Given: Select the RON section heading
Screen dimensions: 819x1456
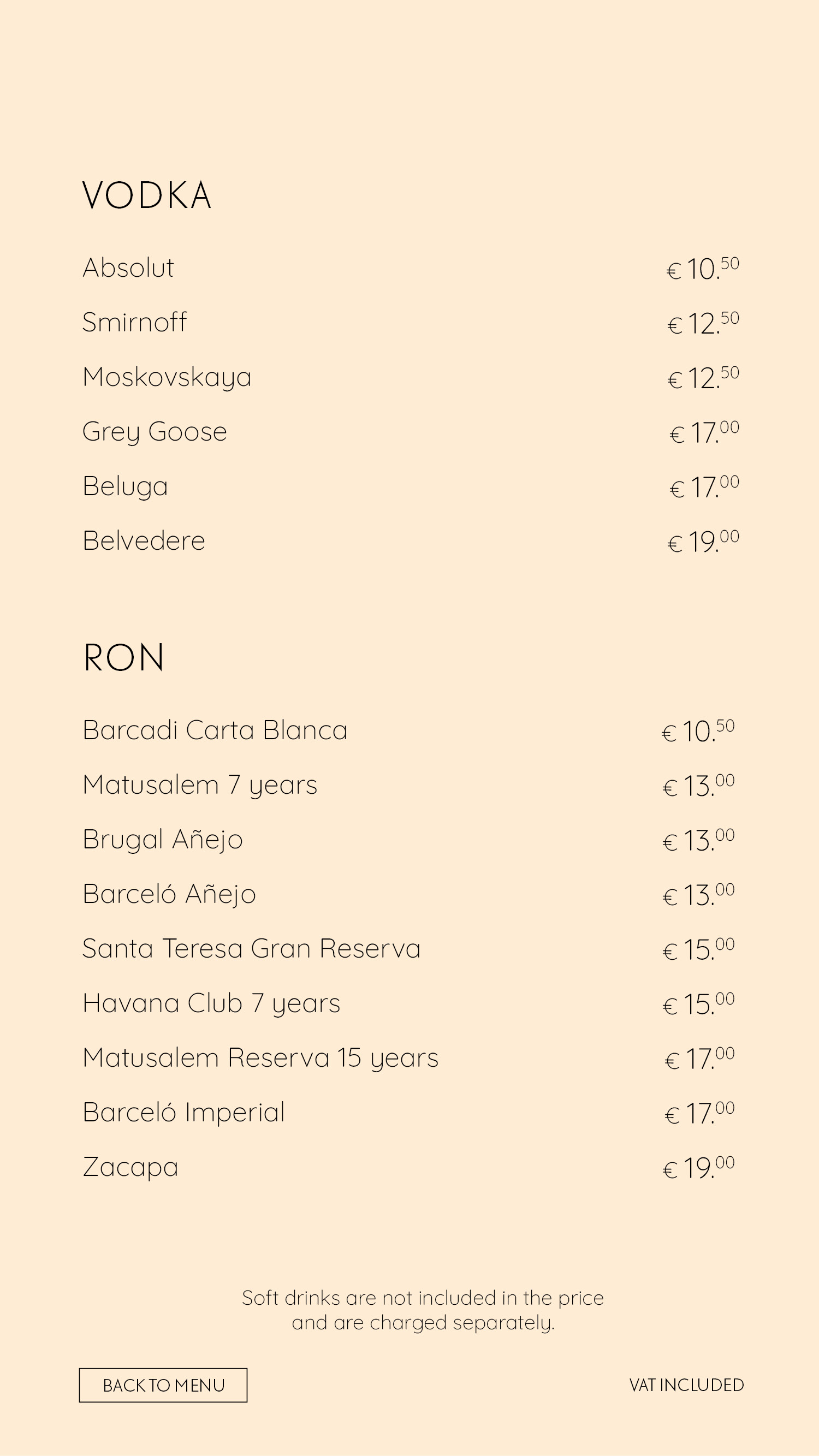Looking at the screenshot, I should point(124,658).
